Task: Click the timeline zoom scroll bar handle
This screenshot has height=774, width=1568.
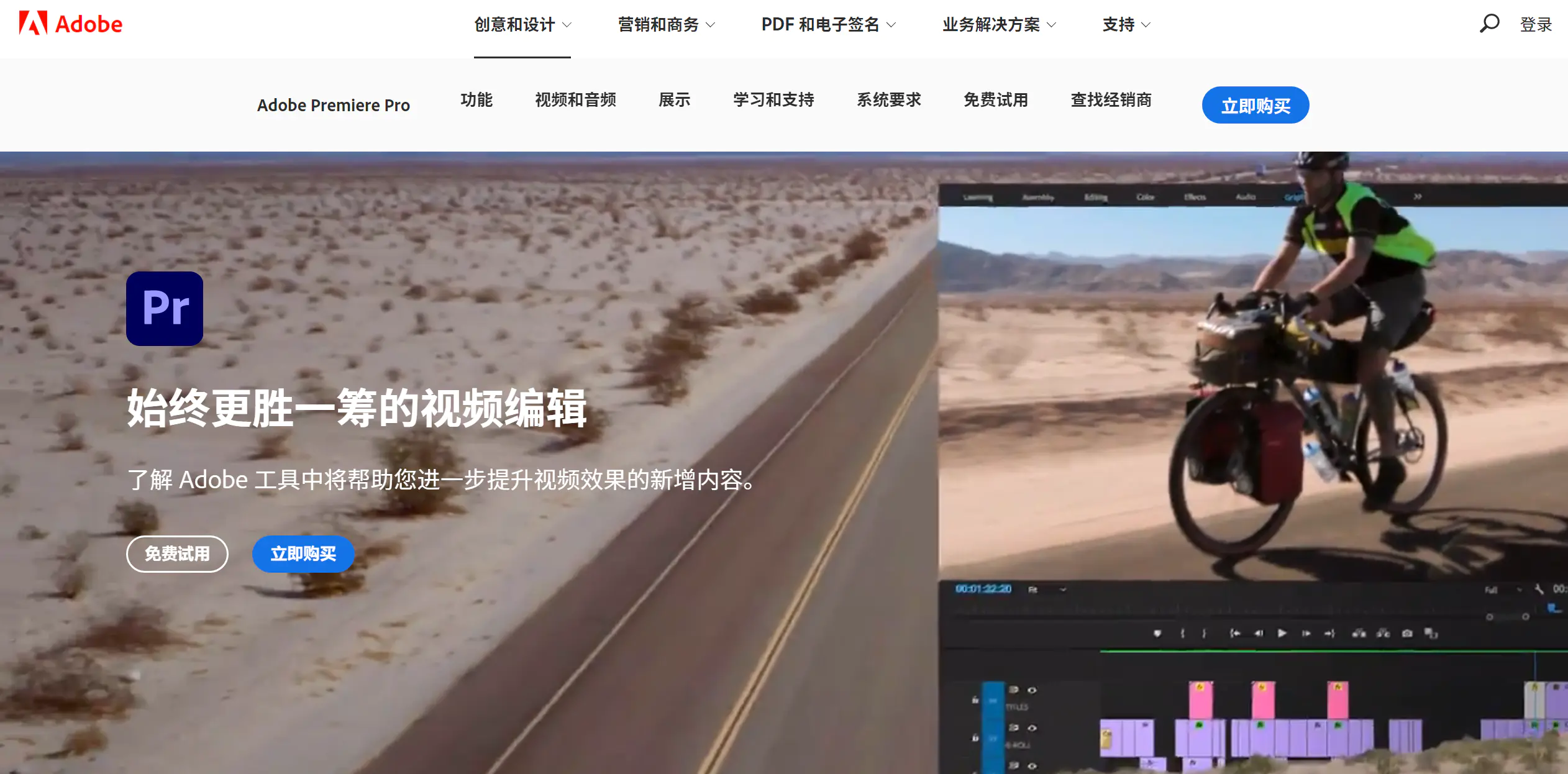Action: [x=1507, y=617]
